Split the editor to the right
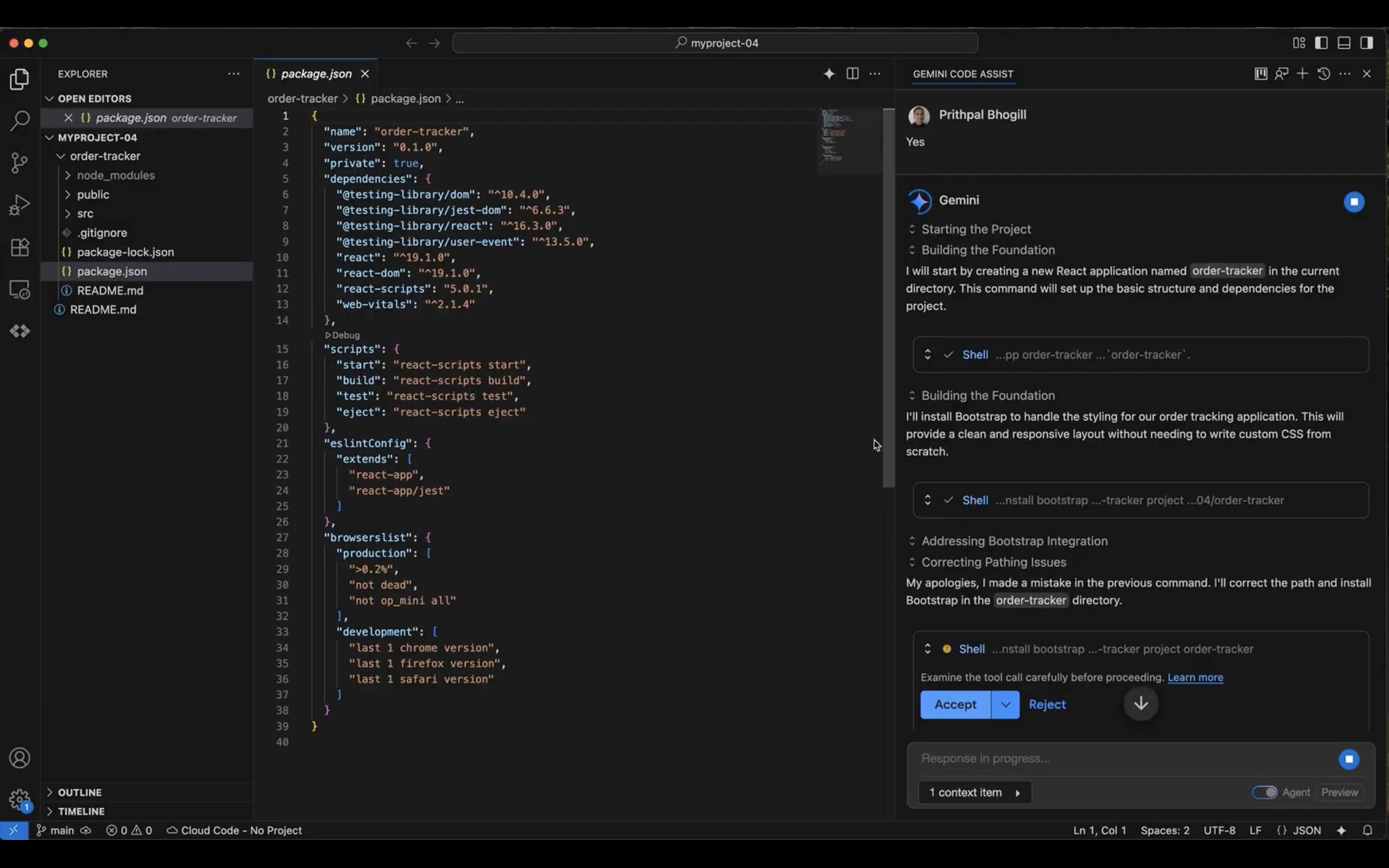 coord(852,73)
